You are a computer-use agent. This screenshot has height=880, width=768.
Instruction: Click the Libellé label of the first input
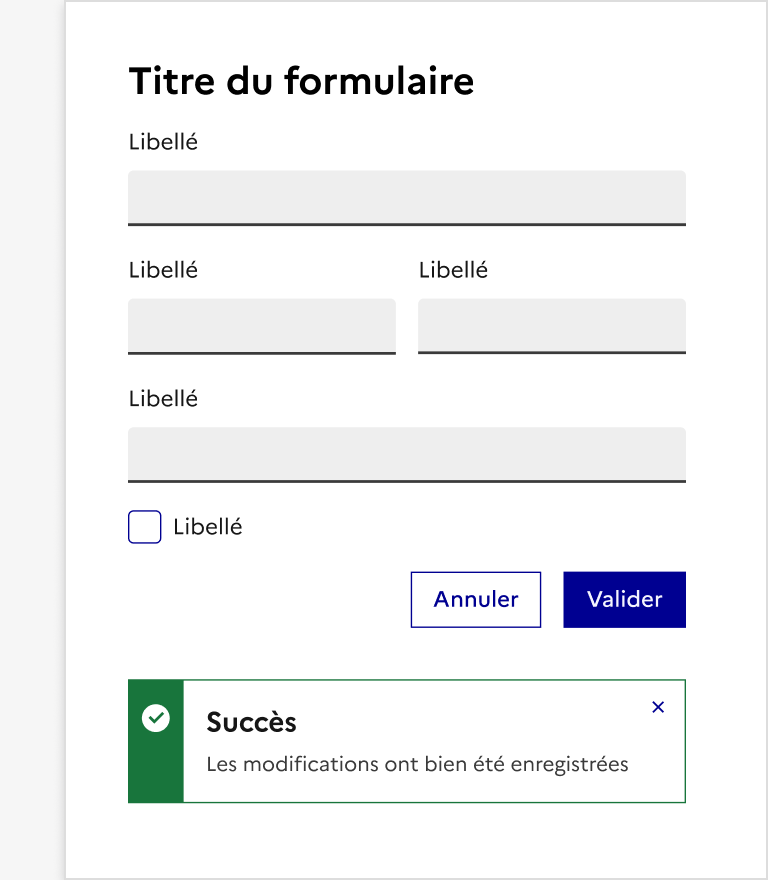[x=164, y=142]
